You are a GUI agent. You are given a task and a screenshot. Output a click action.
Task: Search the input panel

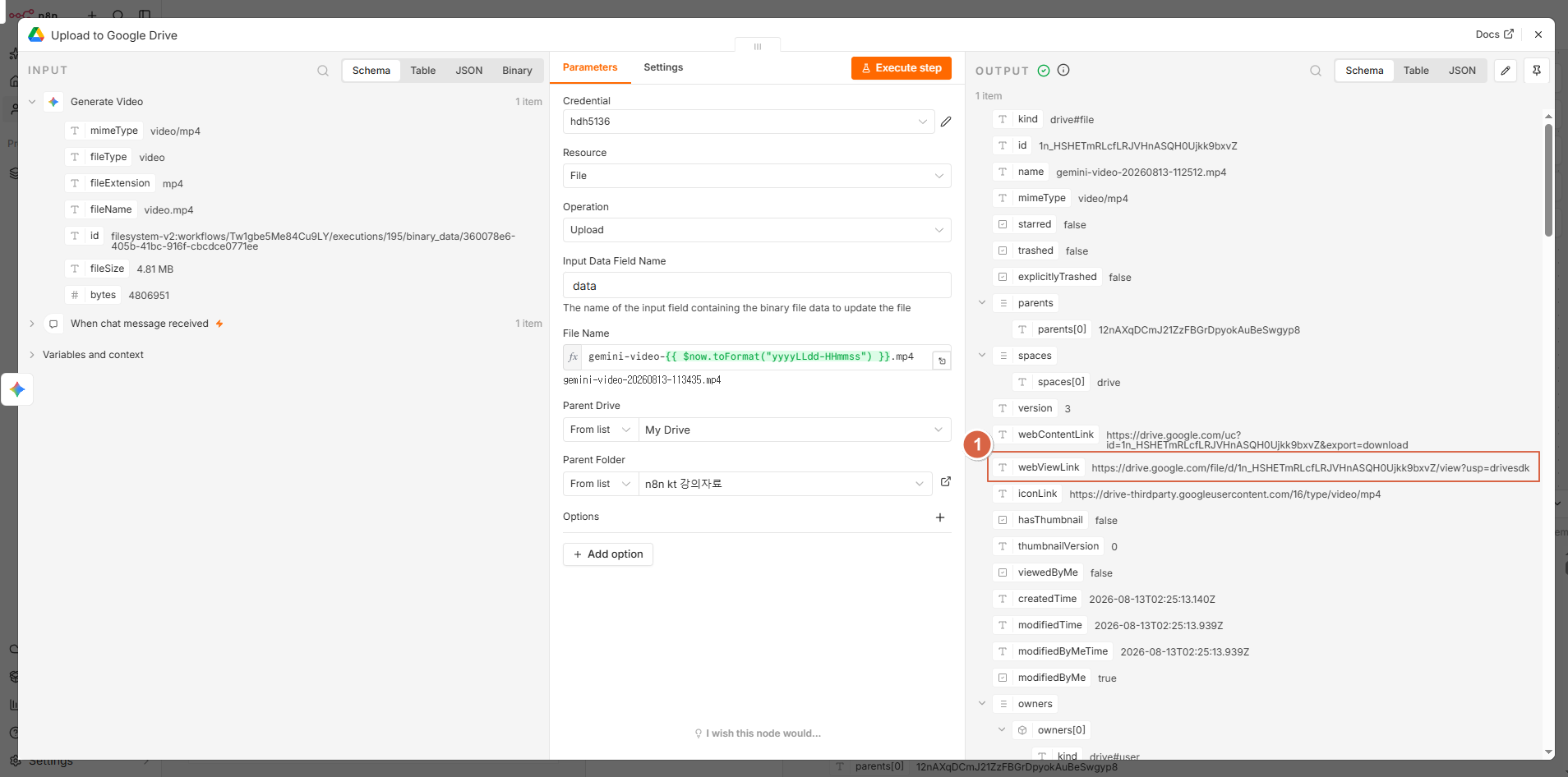click(x=323, y=71)
